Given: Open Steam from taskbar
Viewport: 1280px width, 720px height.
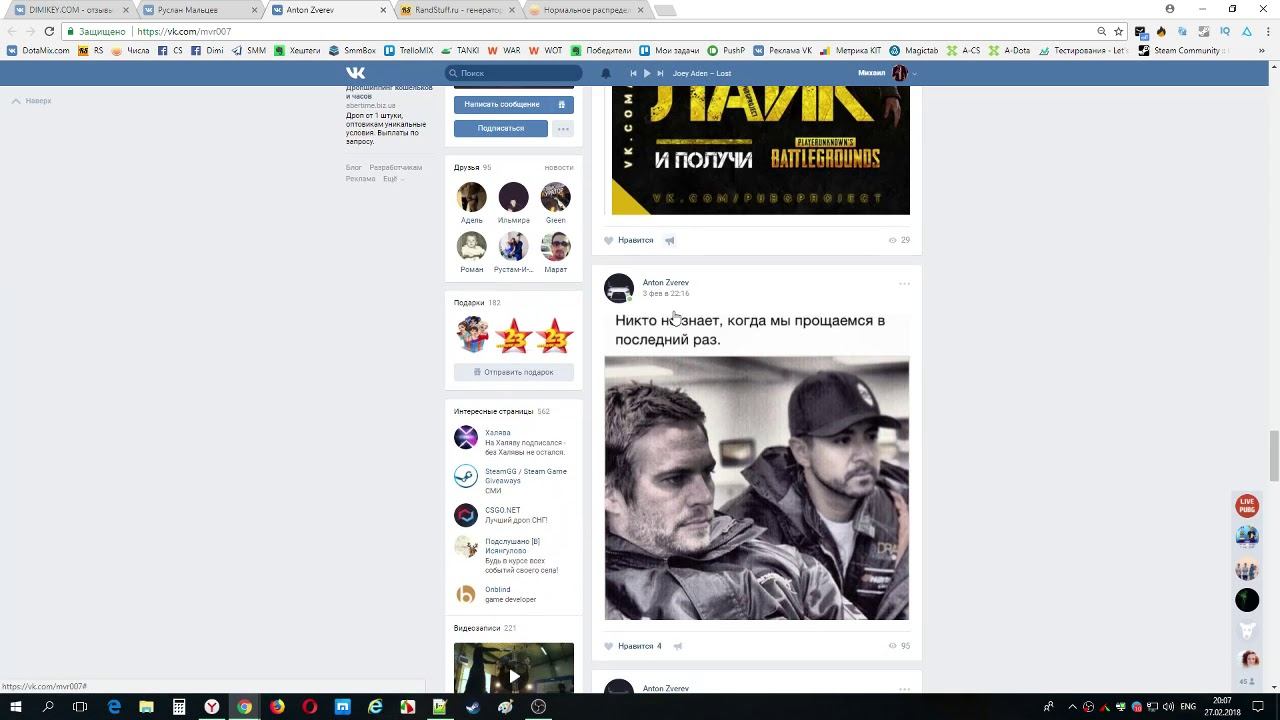Looking at the screenshot, I should 473,707.
